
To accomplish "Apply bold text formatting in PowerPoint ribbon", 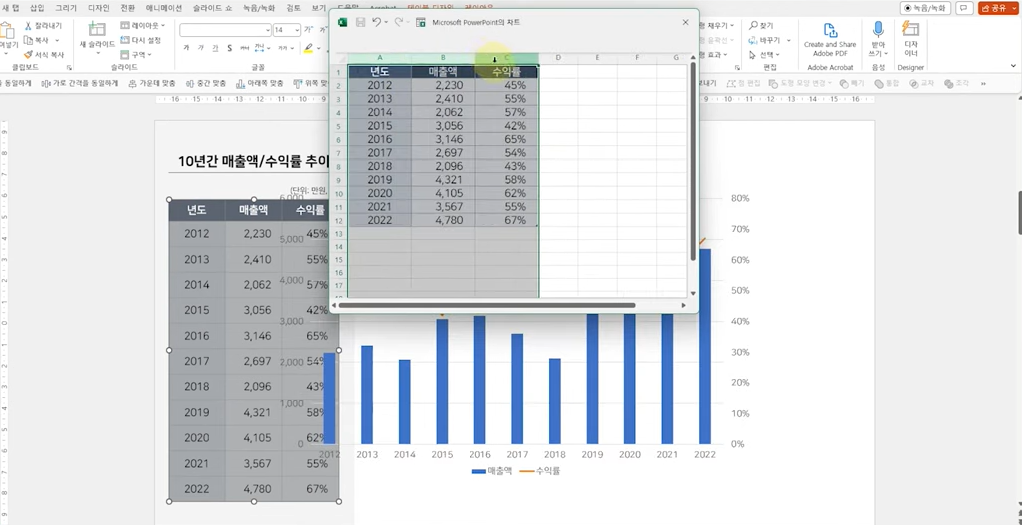I will pos(186,48).
